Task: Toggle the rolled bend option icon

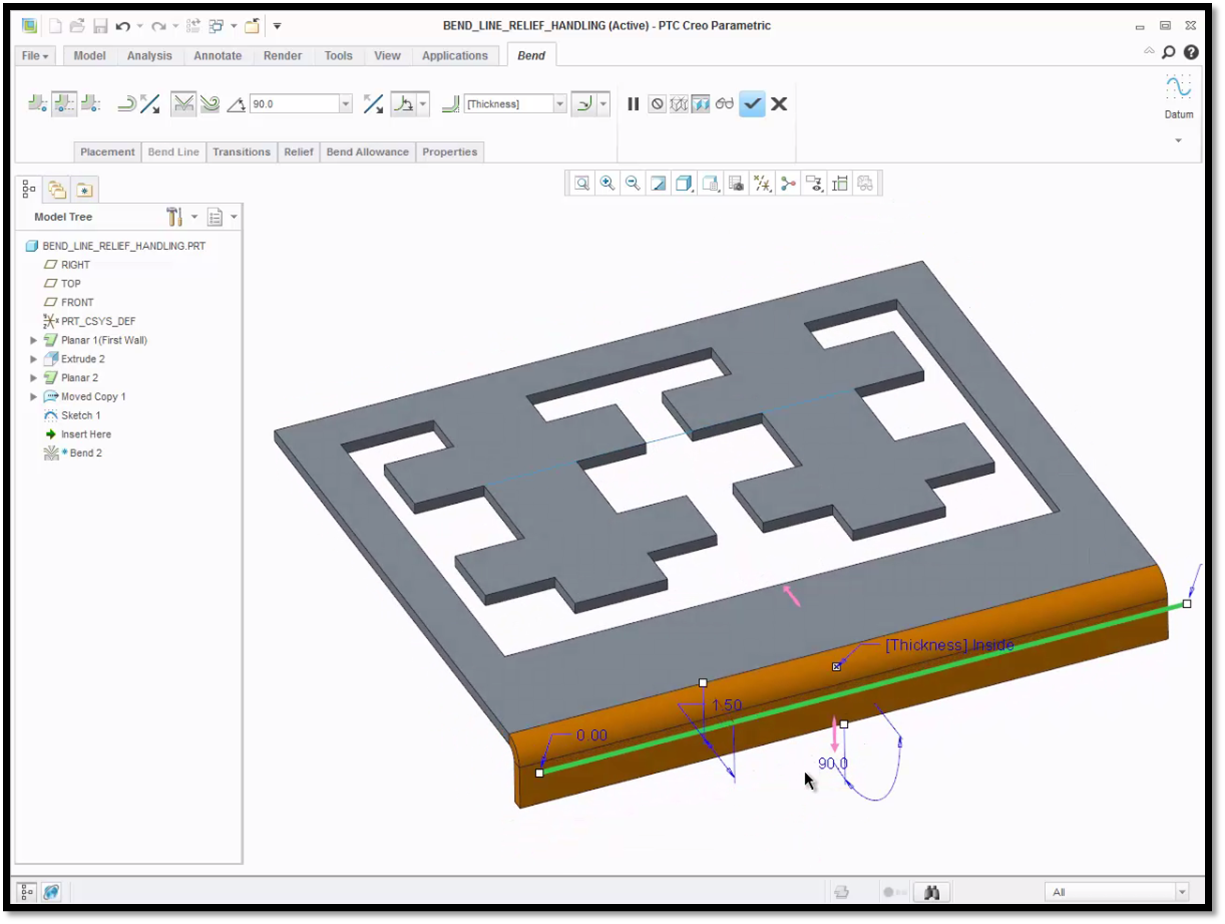Action: coord(209,103)
